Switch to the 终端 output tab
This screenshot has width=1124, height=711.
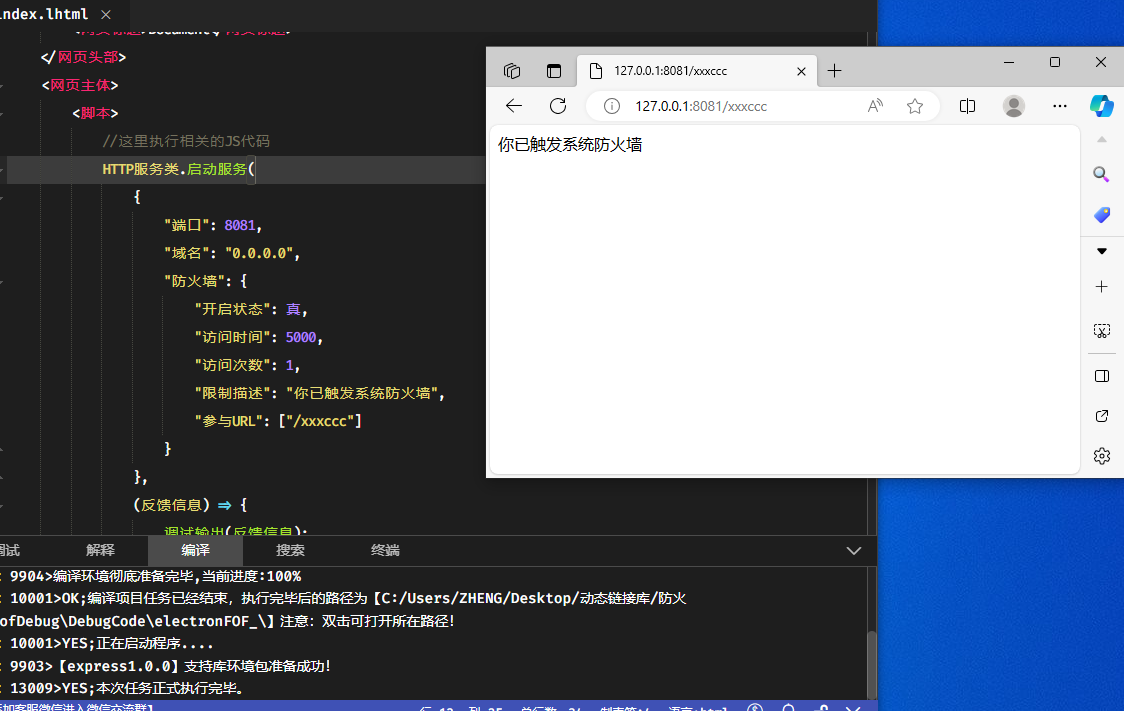[x=385, y=550]
